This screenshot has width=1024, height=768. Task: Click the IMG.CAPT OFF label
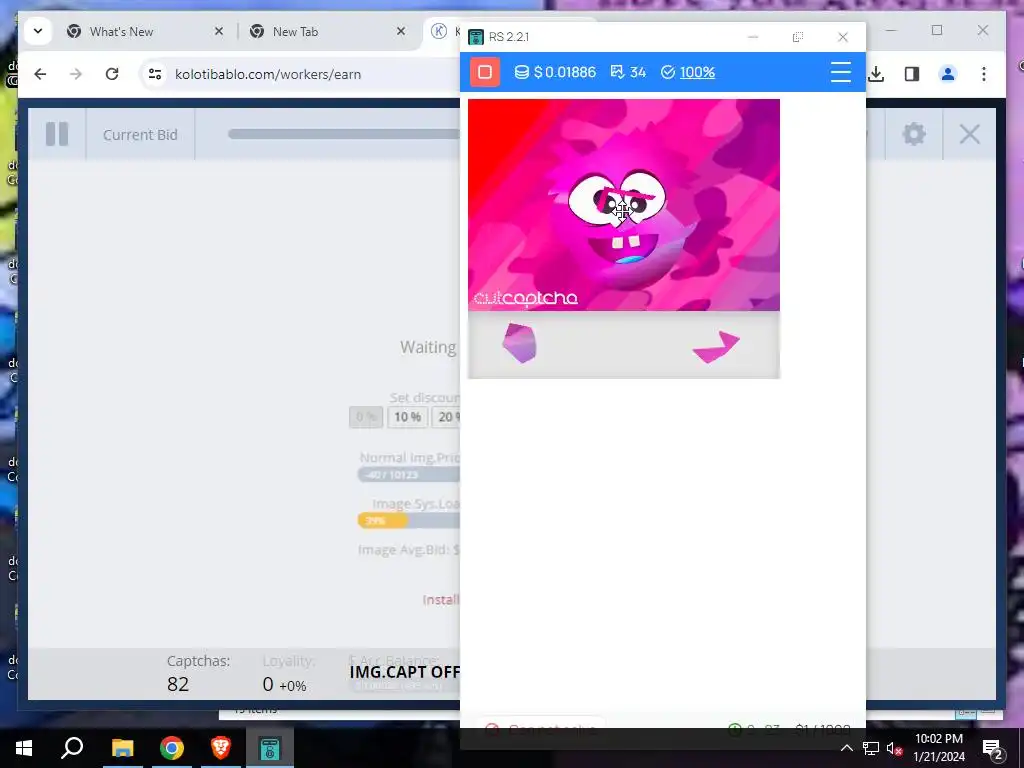pyautogui.click(x=404, y=672)
